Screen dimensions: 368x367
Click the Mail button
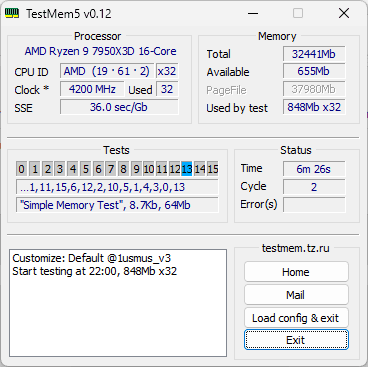296,295
